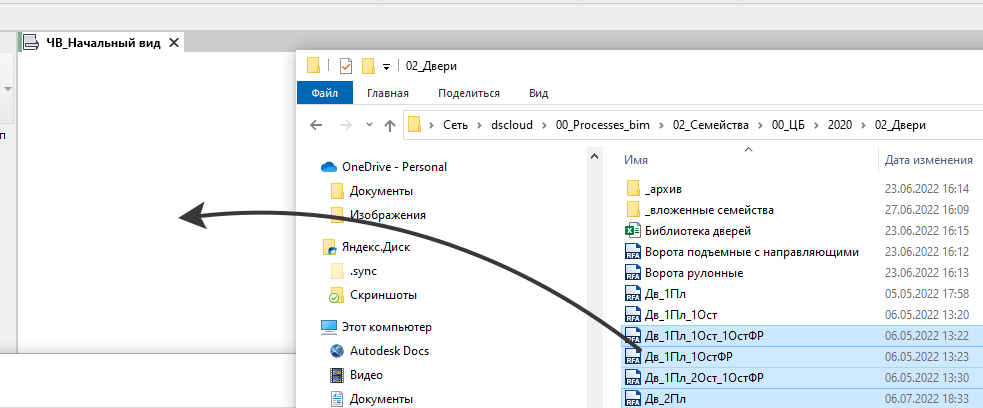Select Документы under Этот компьютер
Screen dimensions: 983x408
point(381,399)
